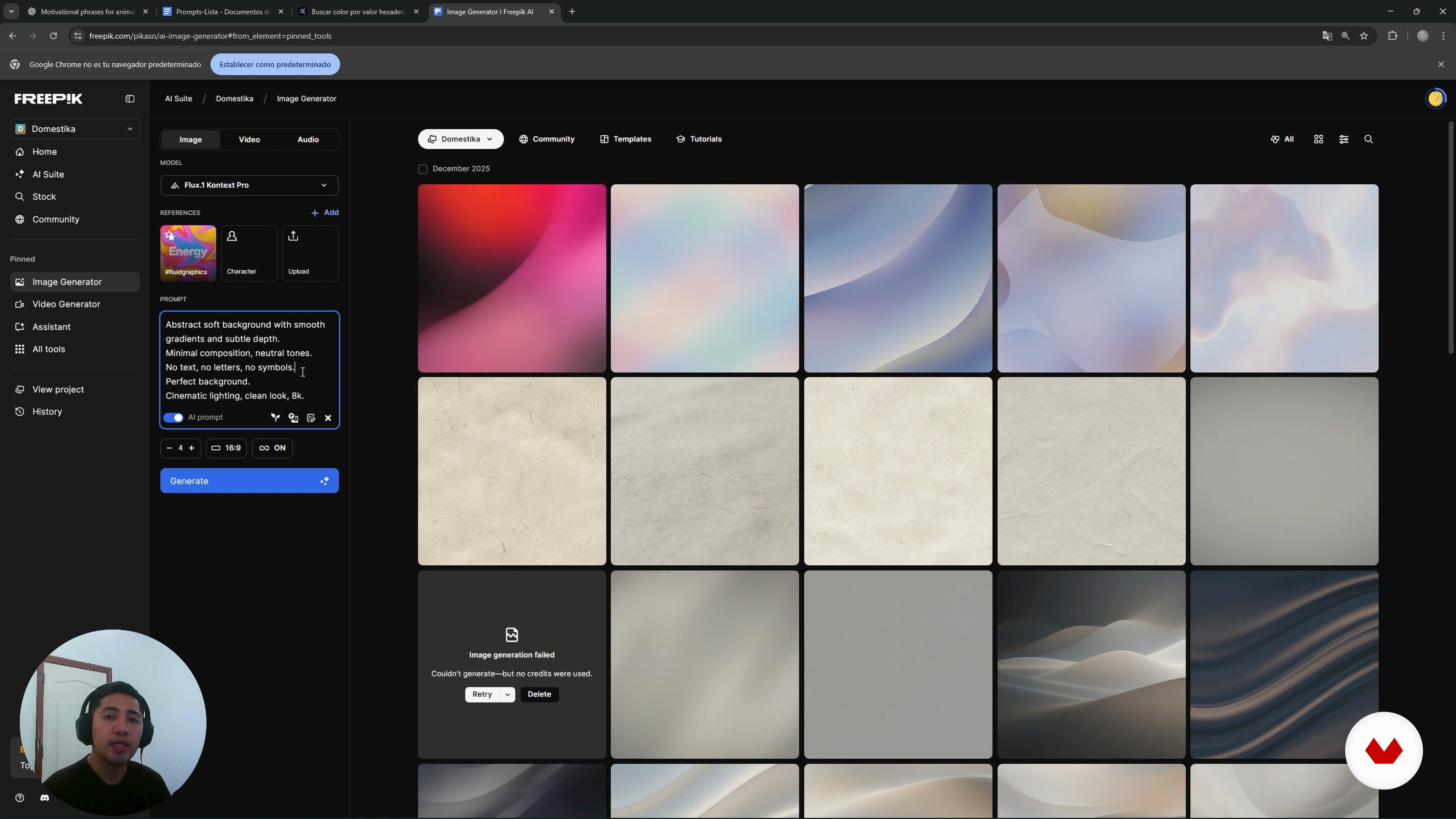Collapse the Freepik sidebar panel icon
Viewport: 1456px width, 819px height.
click(x=130, y=99)
